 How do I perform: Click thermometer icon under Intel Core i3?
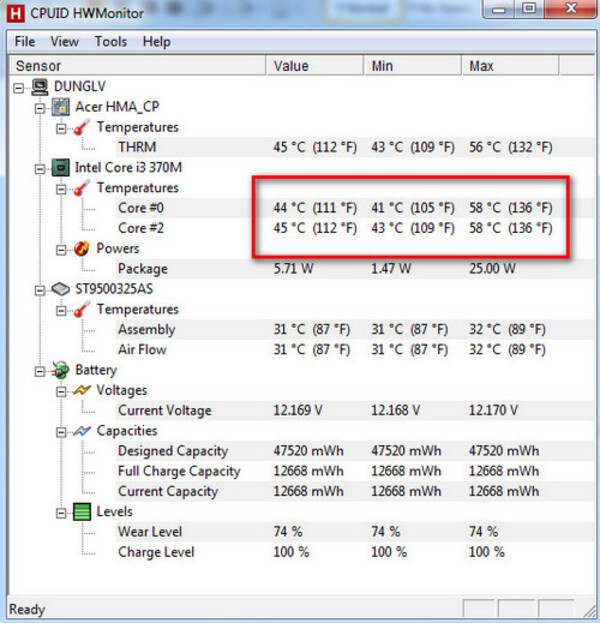(82, 188)
